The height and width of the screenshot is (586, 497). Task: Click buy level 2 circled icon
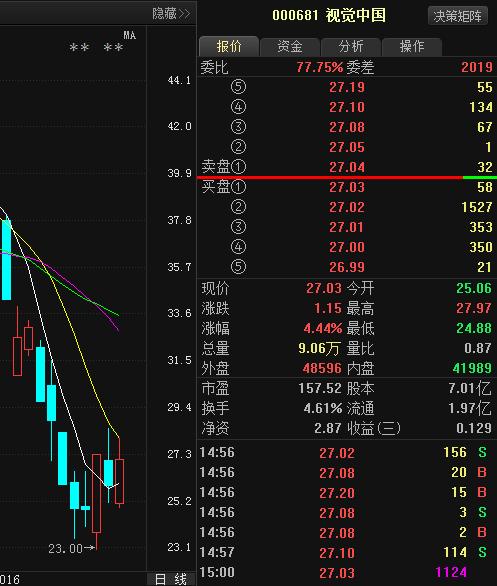click(238, 207)
